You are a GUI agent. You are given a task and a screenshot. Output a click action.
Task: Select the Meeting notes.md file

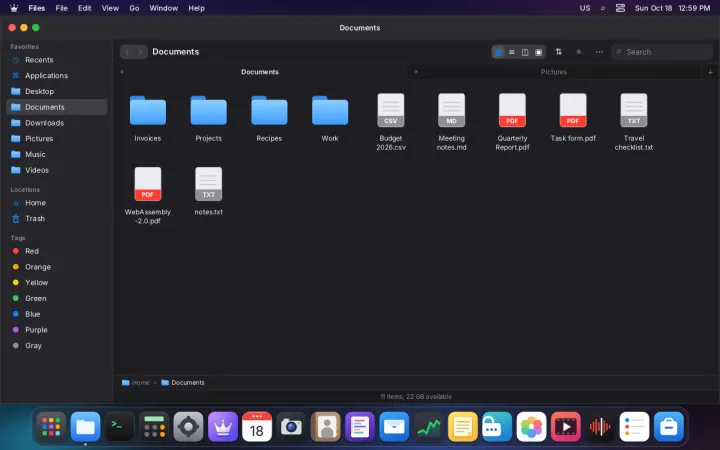pyautogui.click(x=451, y=122)
